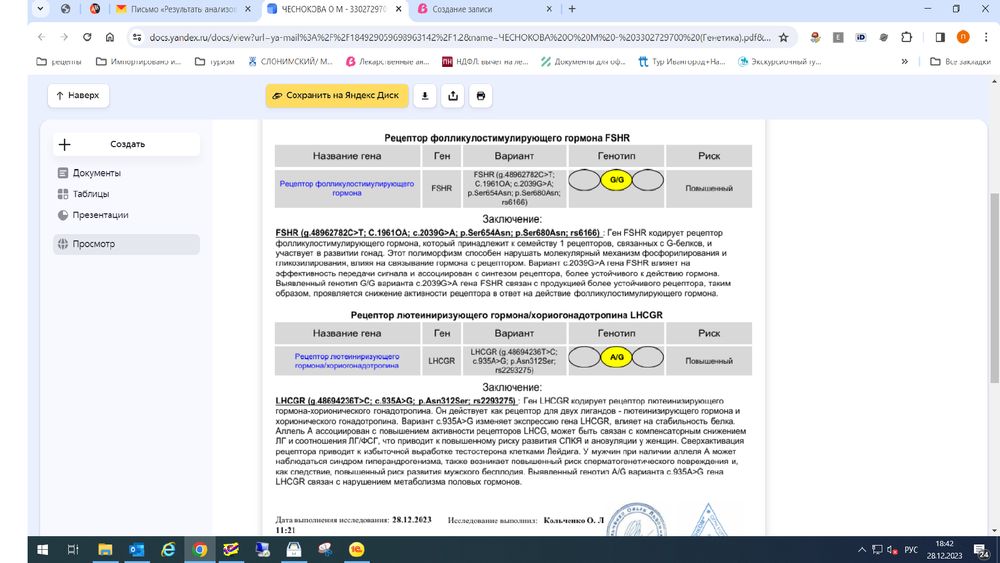Follow the LHCGR receptor gene name link
This screenshot has width=1000, height=563.
pyautogui.click(x=347, y=361)
